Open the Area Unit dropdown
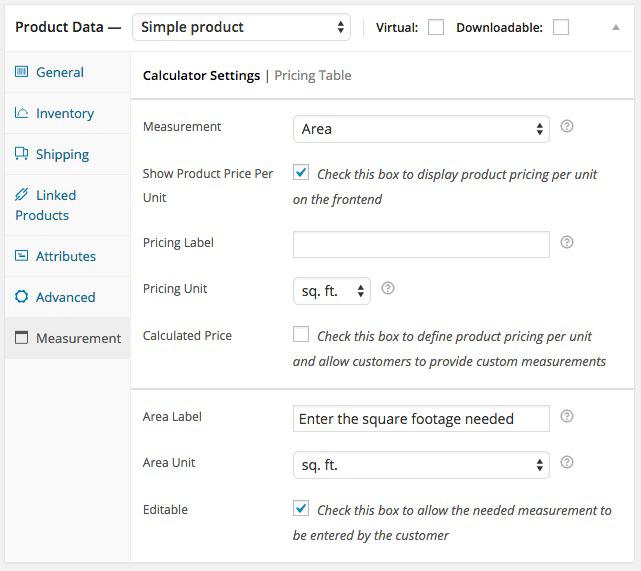This screenshot has width=641, height=571. tap(420, 465)
